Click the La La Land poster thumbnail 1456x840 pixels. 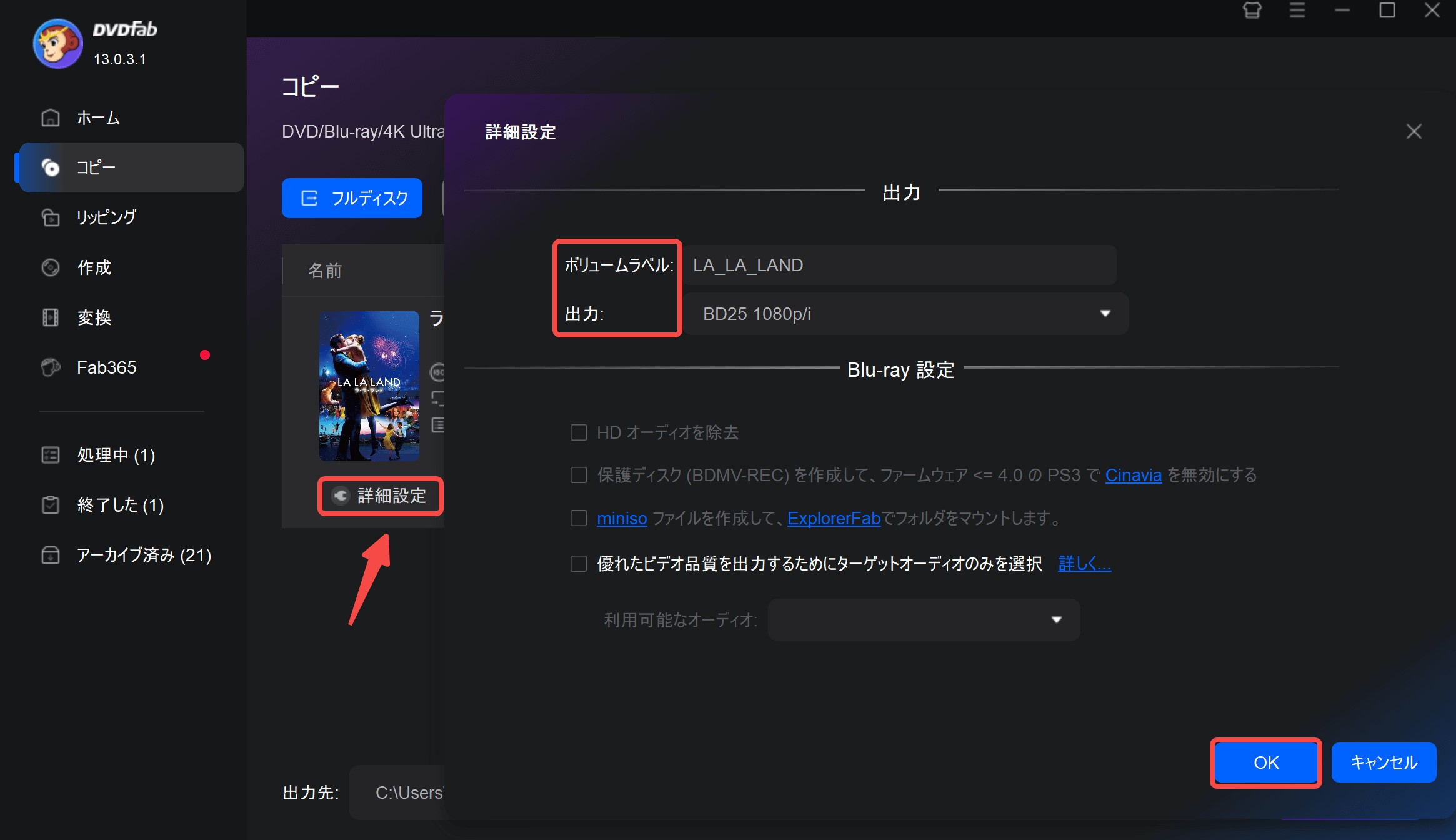pyautogui.click(x=369, y=386)
